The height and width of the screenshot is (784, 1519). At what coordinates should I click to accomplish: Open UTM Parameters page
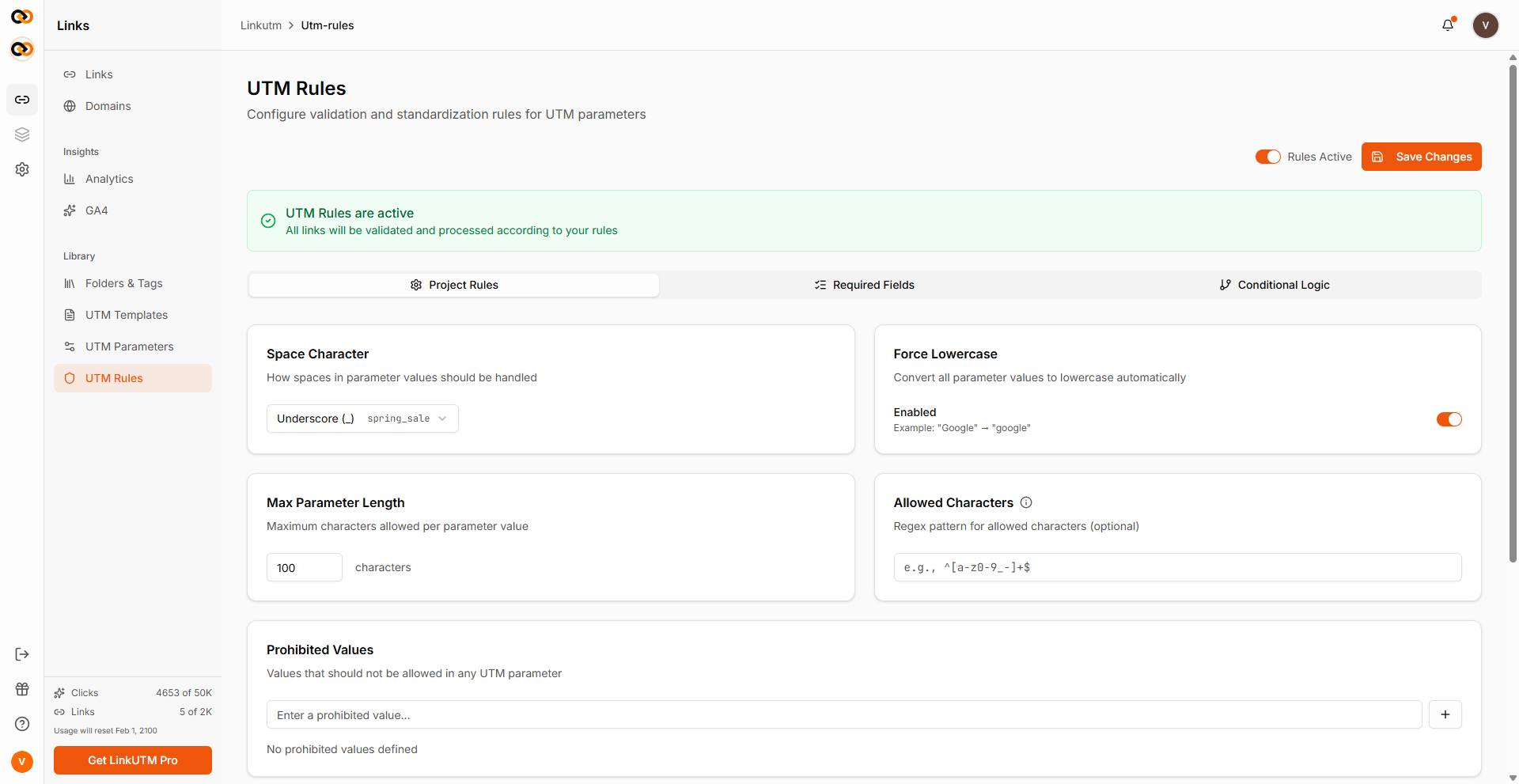point(133,347)
